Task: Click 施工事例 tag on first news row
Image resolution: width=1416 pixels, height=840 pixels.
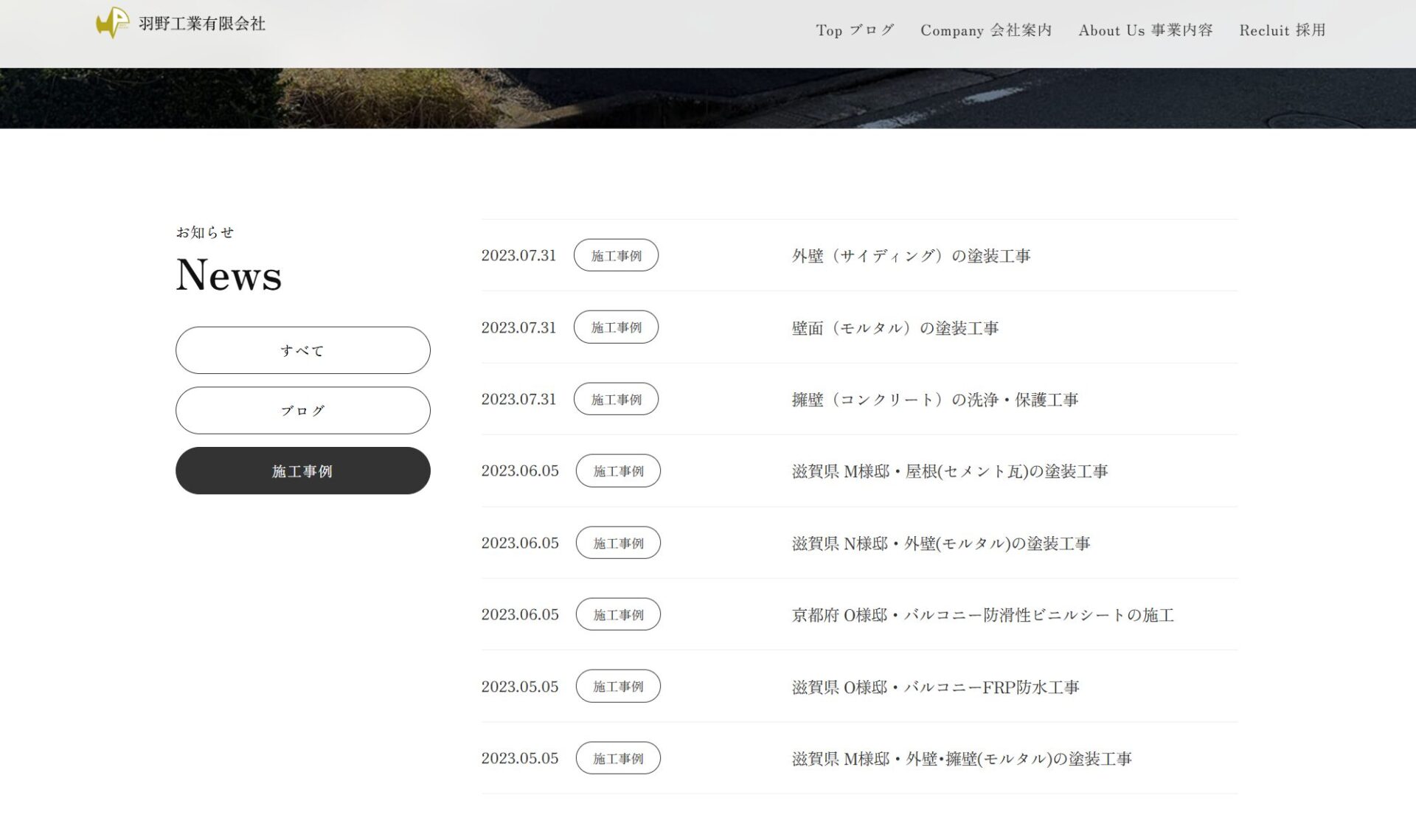Action: click(x=616, y=256)
